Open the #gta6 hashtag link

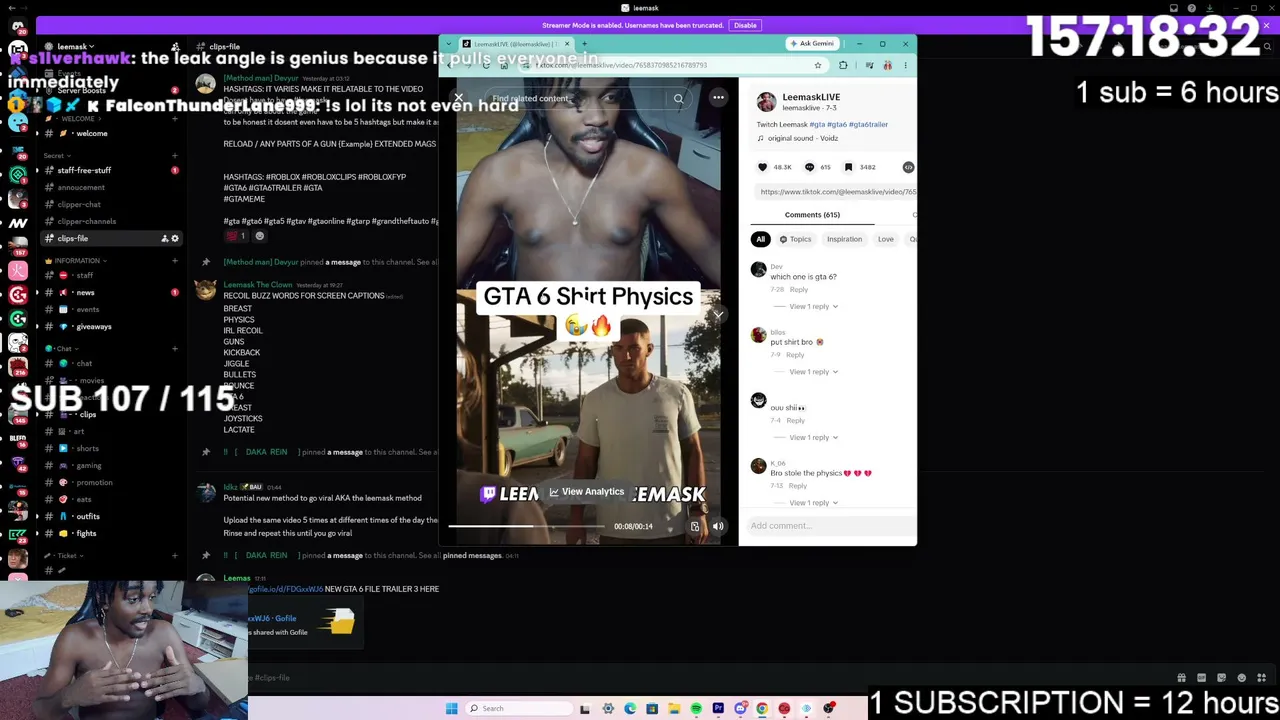[x=836, y=125]
